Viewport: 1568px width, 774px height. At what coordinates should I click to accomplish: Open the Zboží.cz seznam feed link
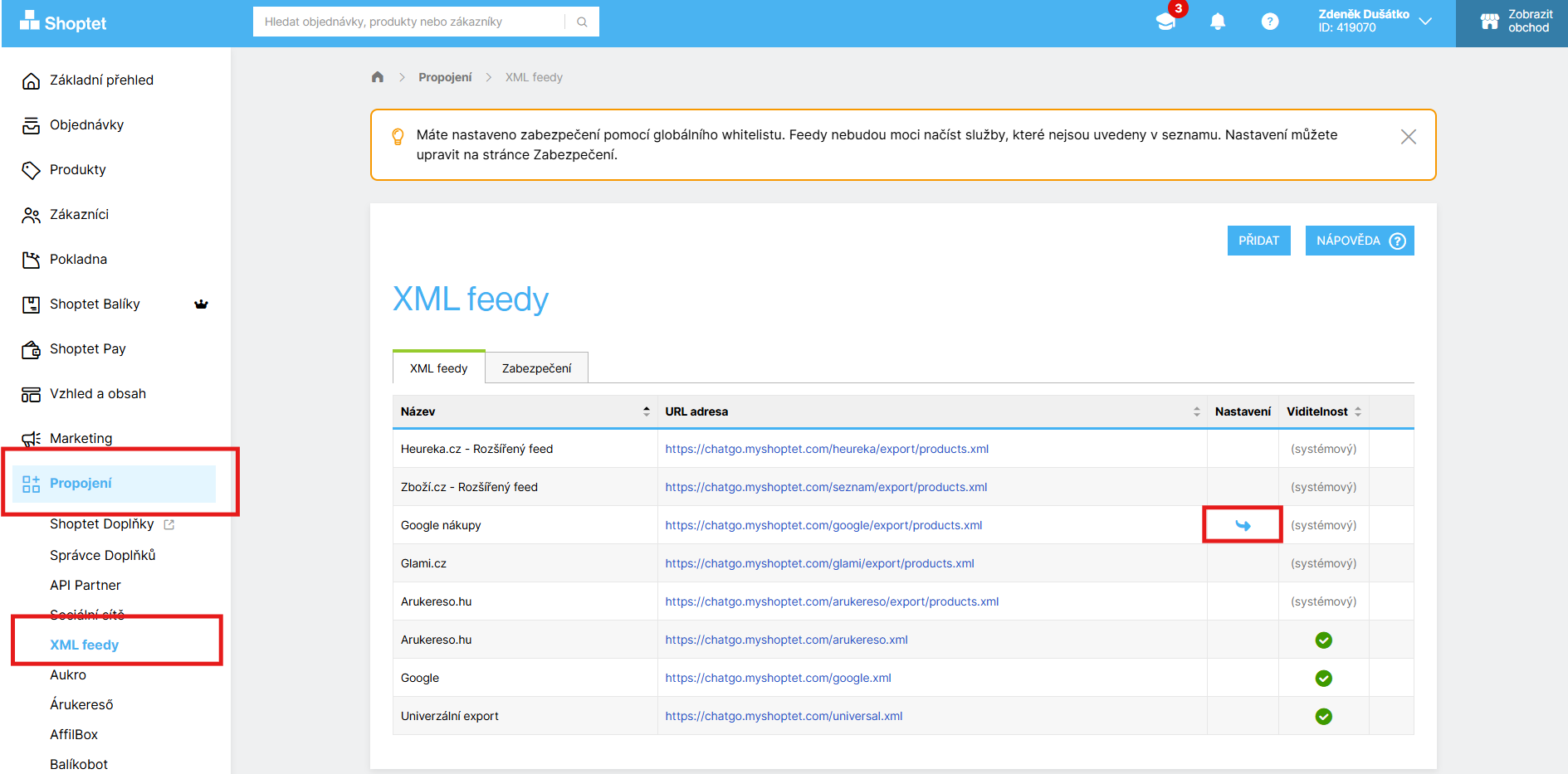pyautogui.click(x=826, y=487)
